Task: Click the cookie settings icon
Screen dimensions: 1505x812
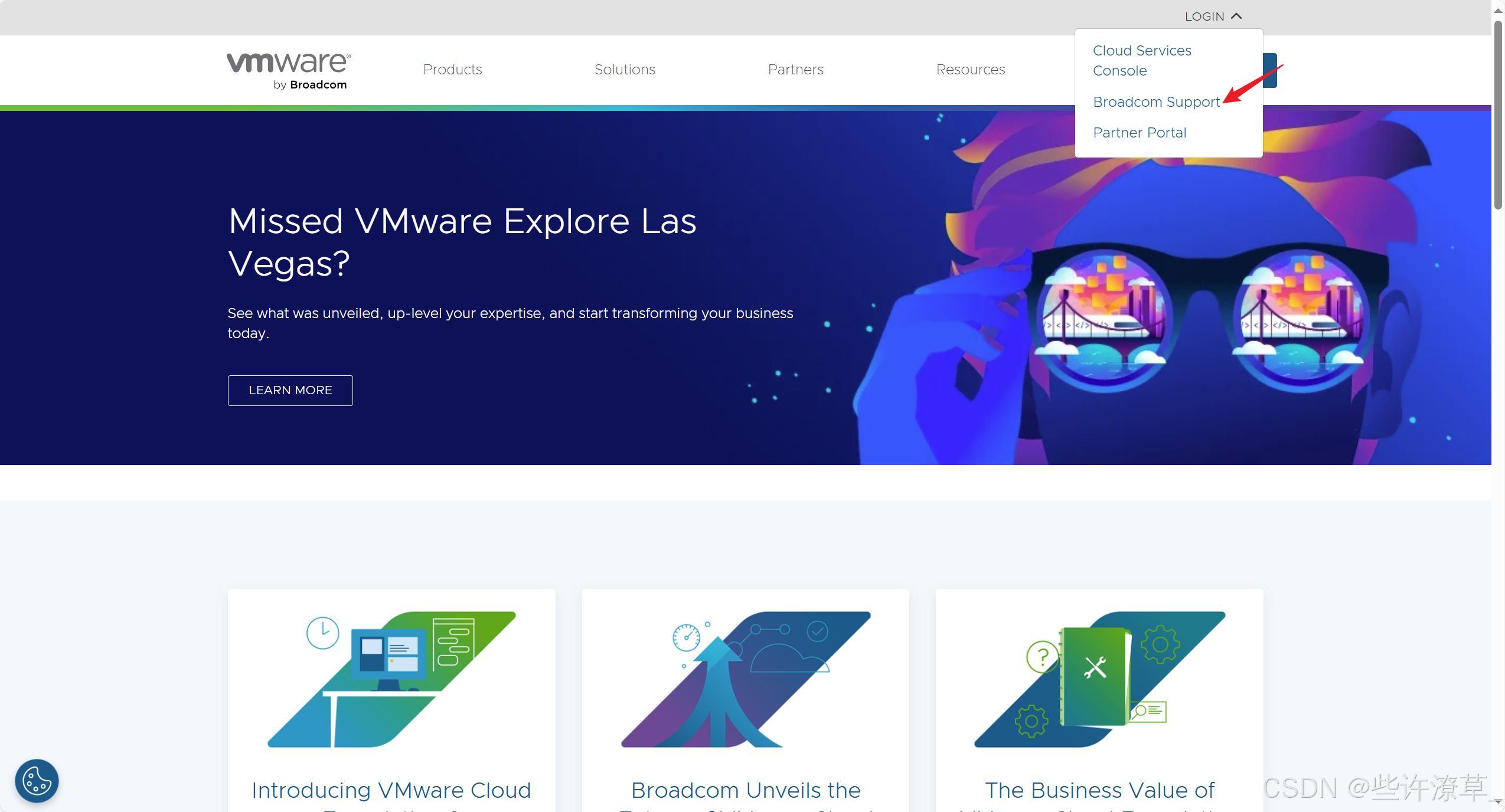Action: [x=37, y=781]
